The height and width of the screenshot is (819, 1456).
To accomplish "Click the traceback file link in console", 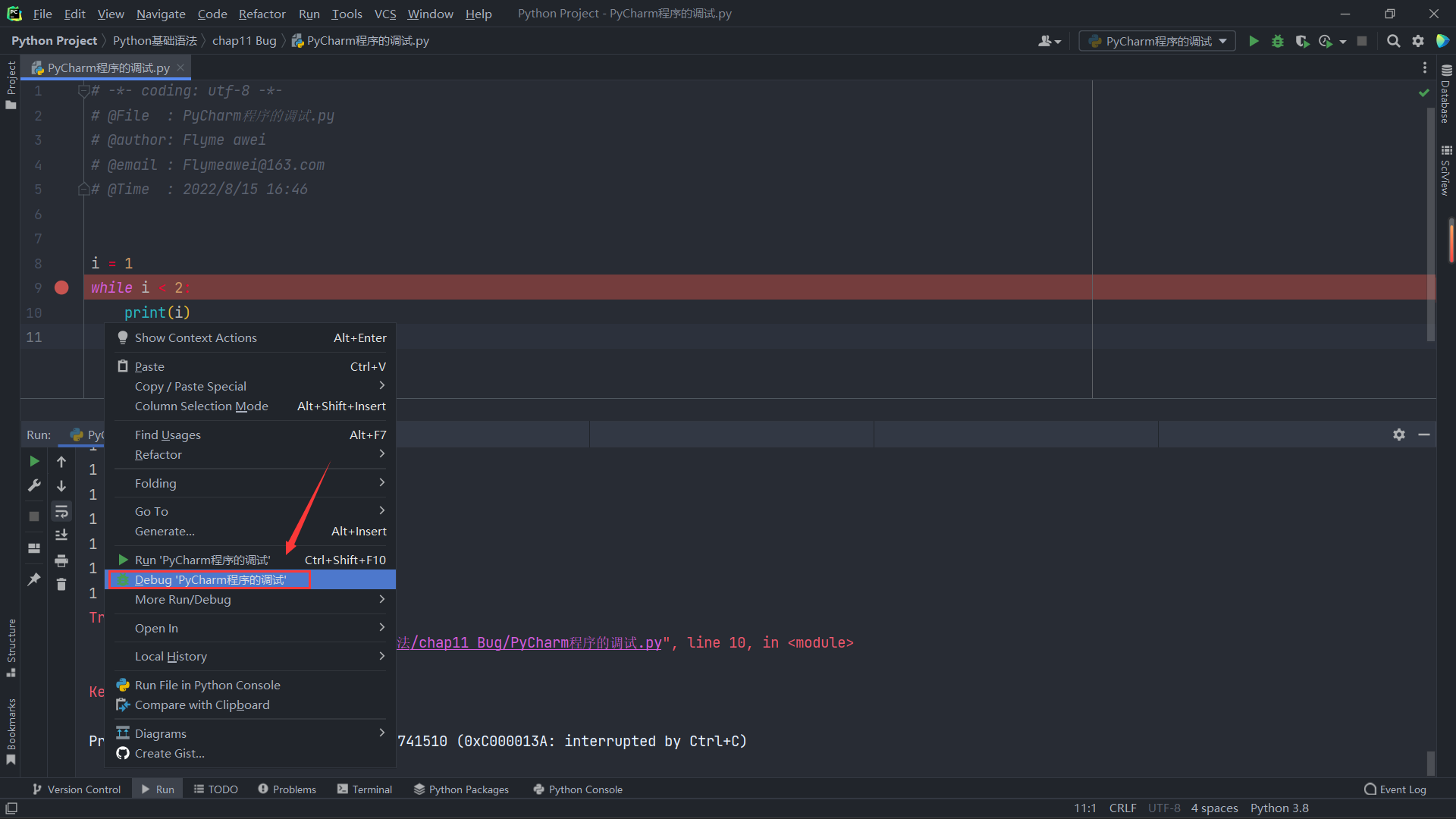I will tap(529, 643).
